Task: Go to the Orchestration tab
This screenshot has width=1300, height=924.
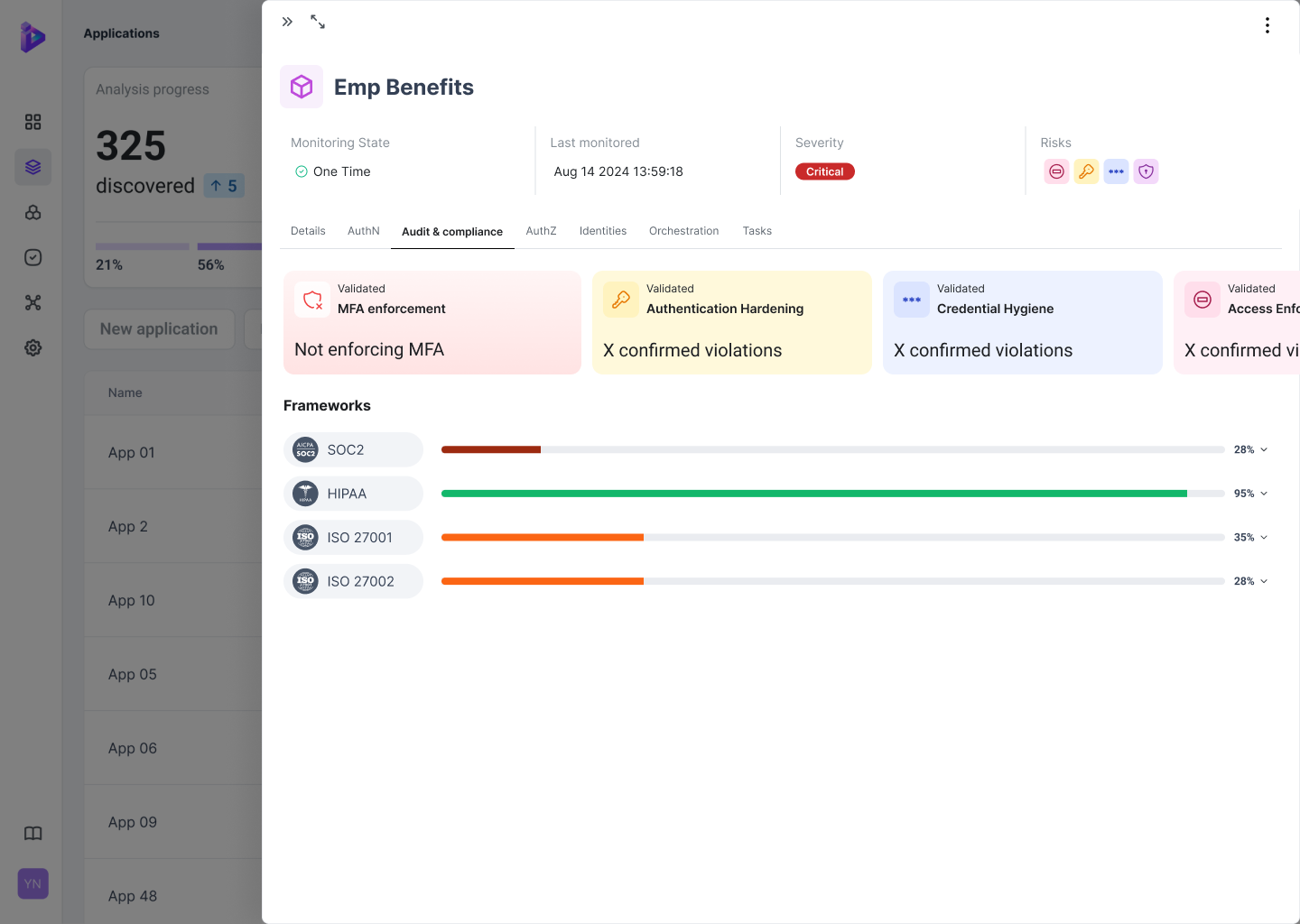Action: click(683, 231)
